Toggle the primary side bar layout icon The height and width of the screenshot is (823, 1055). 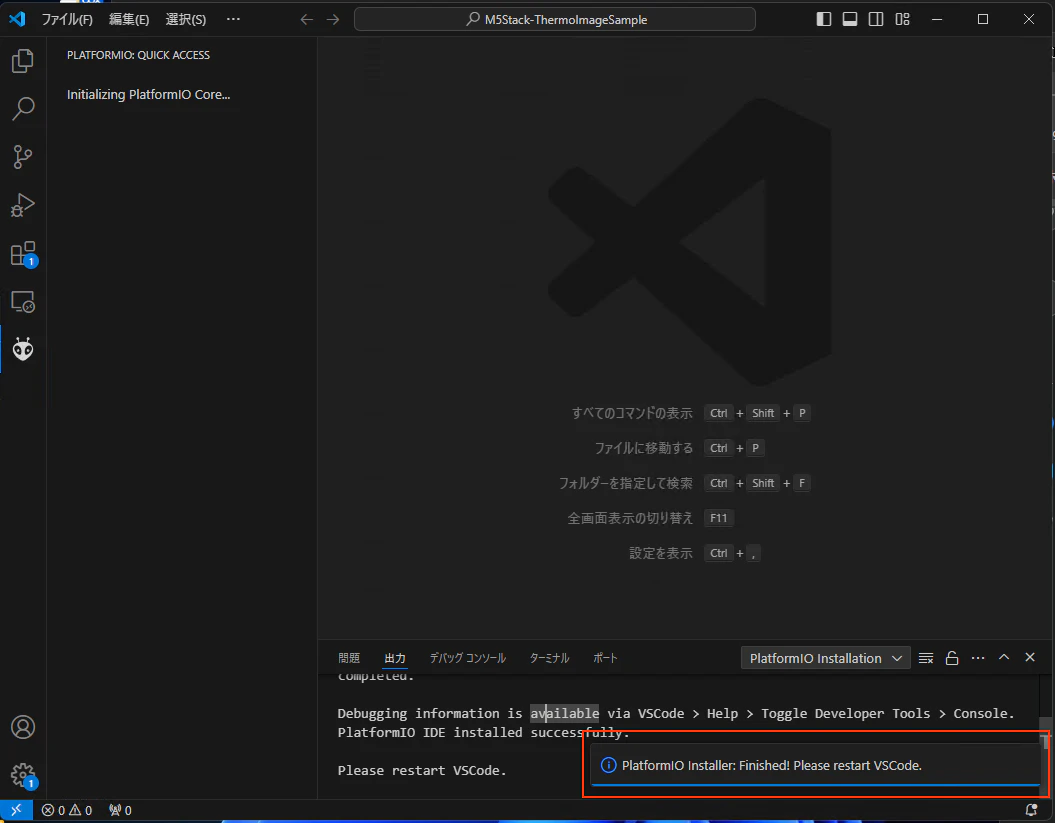pos(824,19)
